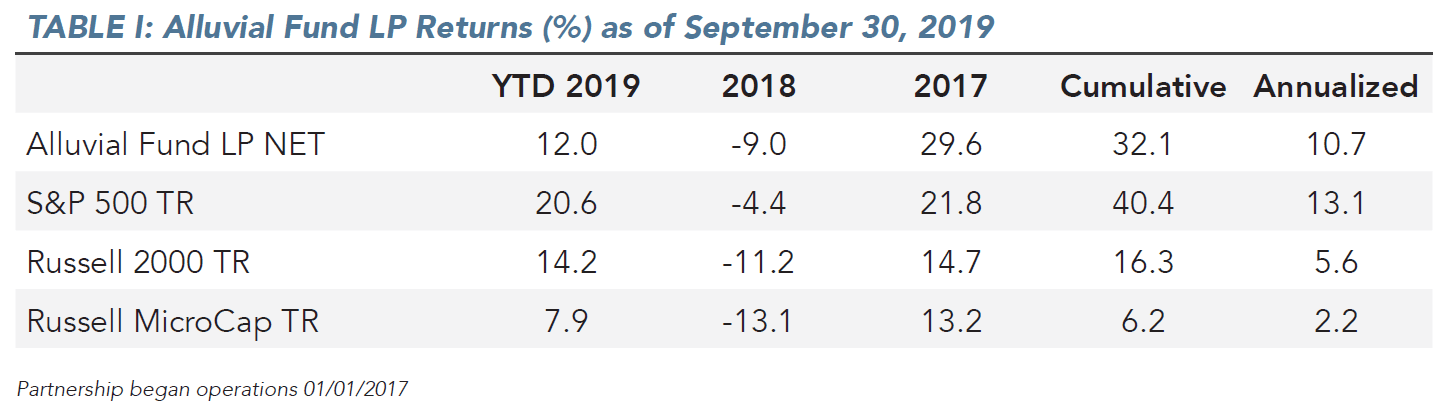Click the partnership began operations footnote

click(x=212, y=388)
